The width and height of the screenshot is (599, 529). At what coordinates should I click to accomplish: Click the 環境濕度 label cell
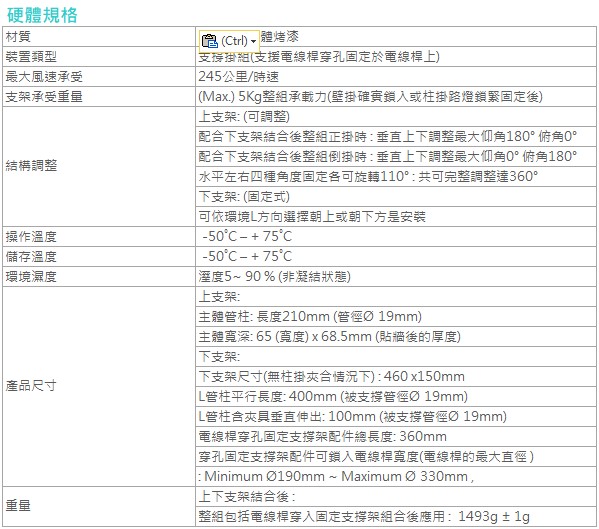99,277
